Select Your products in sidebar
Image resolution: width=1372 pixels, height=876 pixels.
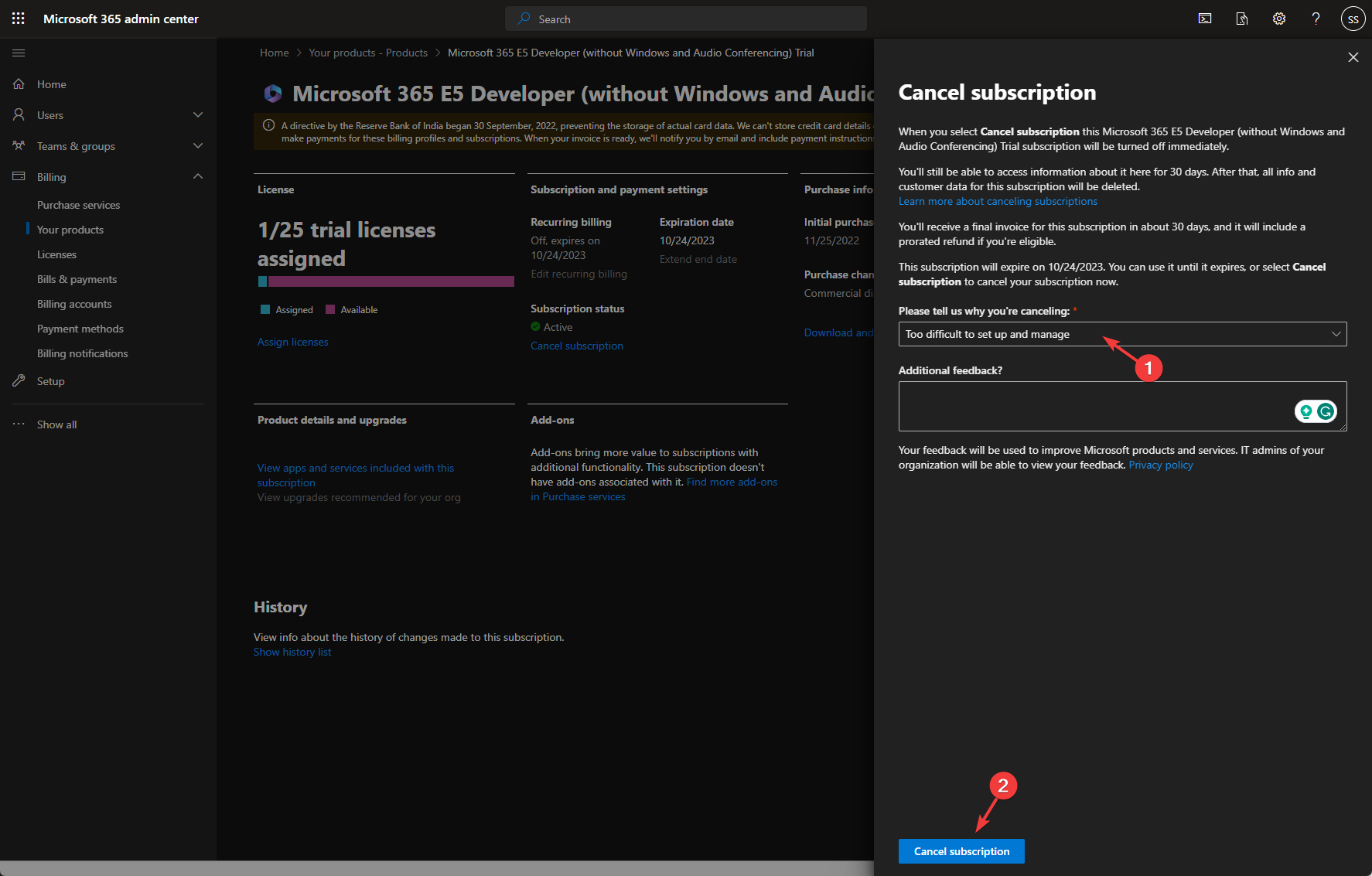click(70, 230)
